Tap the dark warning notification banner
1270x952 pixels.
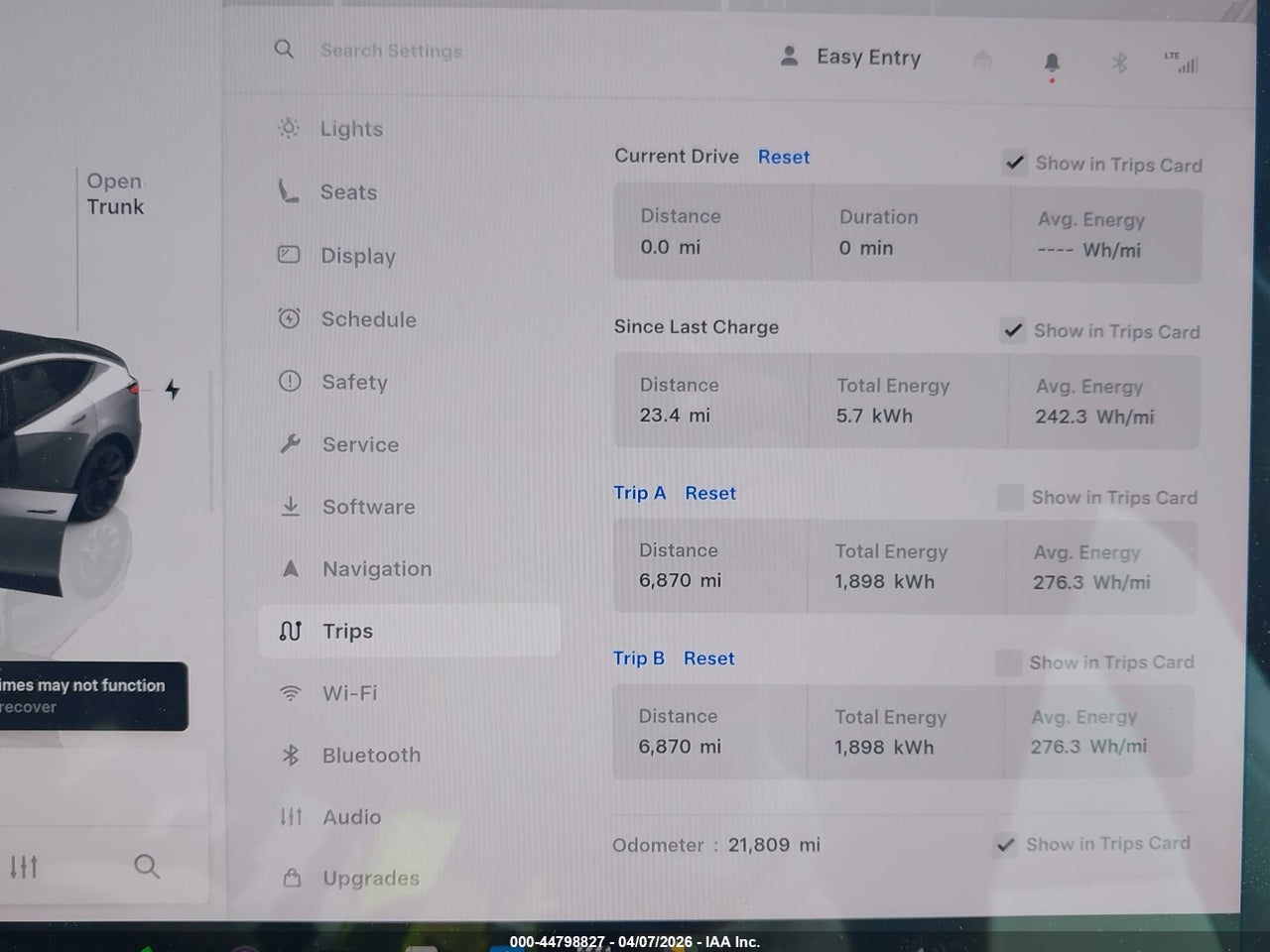93,696
